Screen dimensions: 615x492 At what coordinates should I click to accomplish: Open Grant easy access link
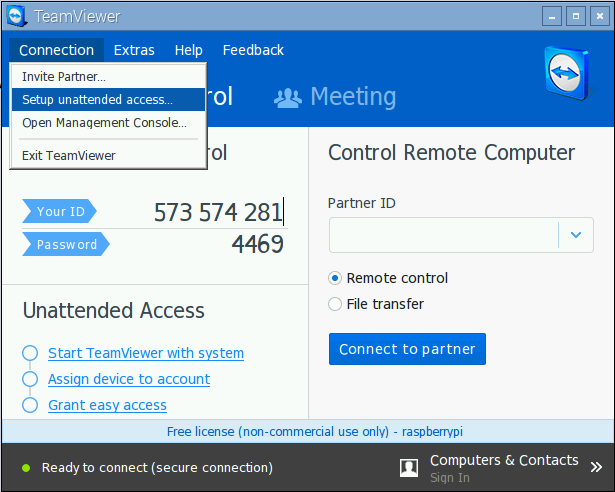pyautogui.click(x=107, y=405)
